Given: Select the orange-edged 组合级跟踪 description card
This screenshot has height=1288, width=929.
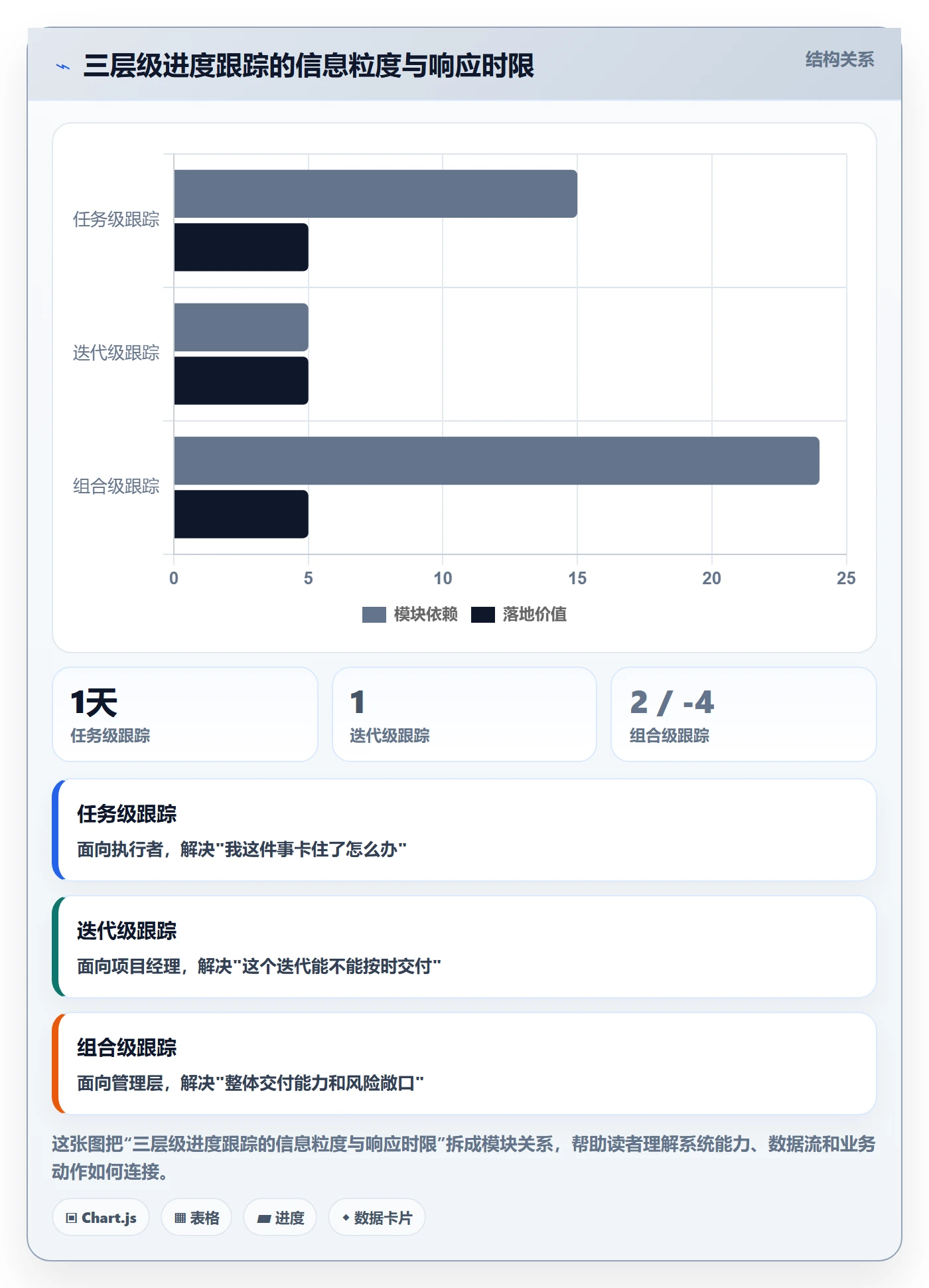Looking at the screenshot, I should coord(464,1064).
